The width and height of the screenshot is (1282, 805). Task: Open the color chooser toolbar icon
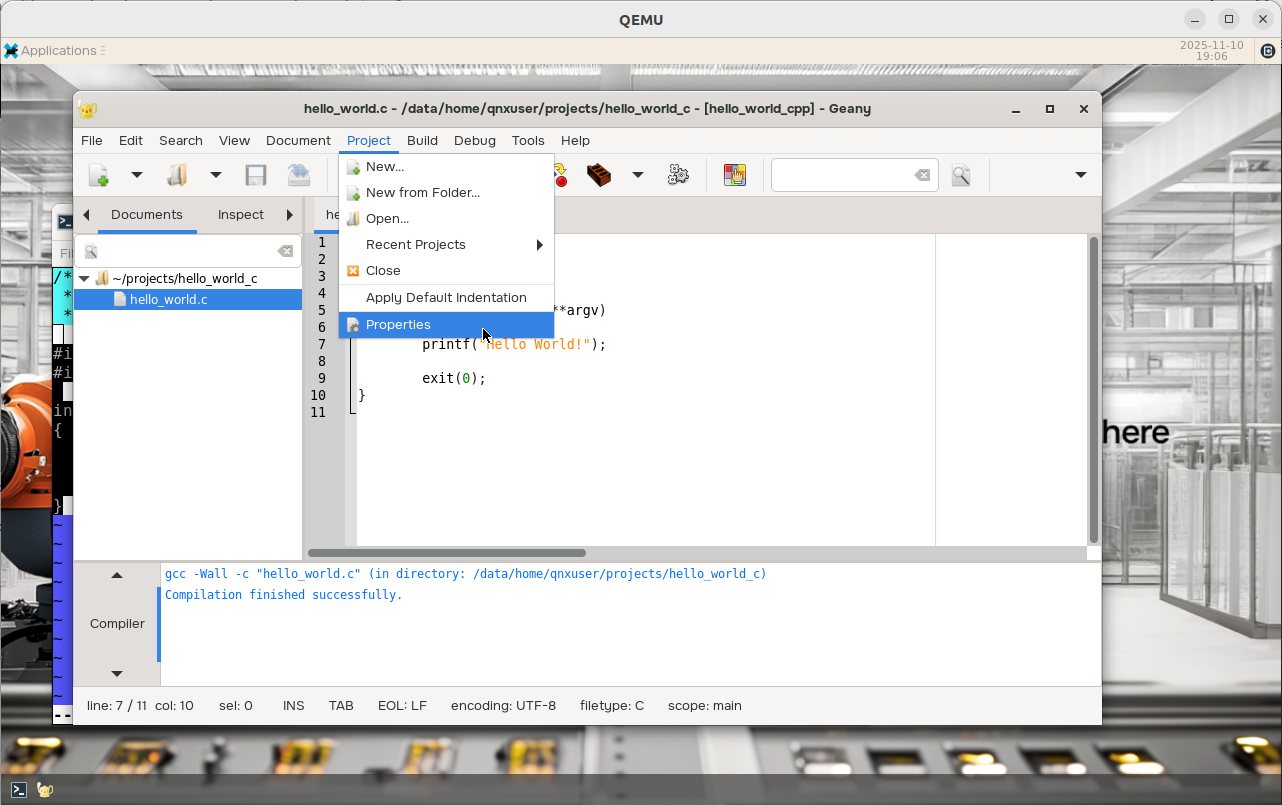point(735,175)
